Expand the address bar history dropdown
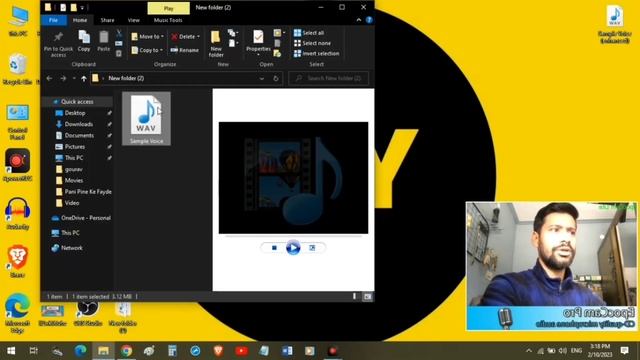 point(262,78)
